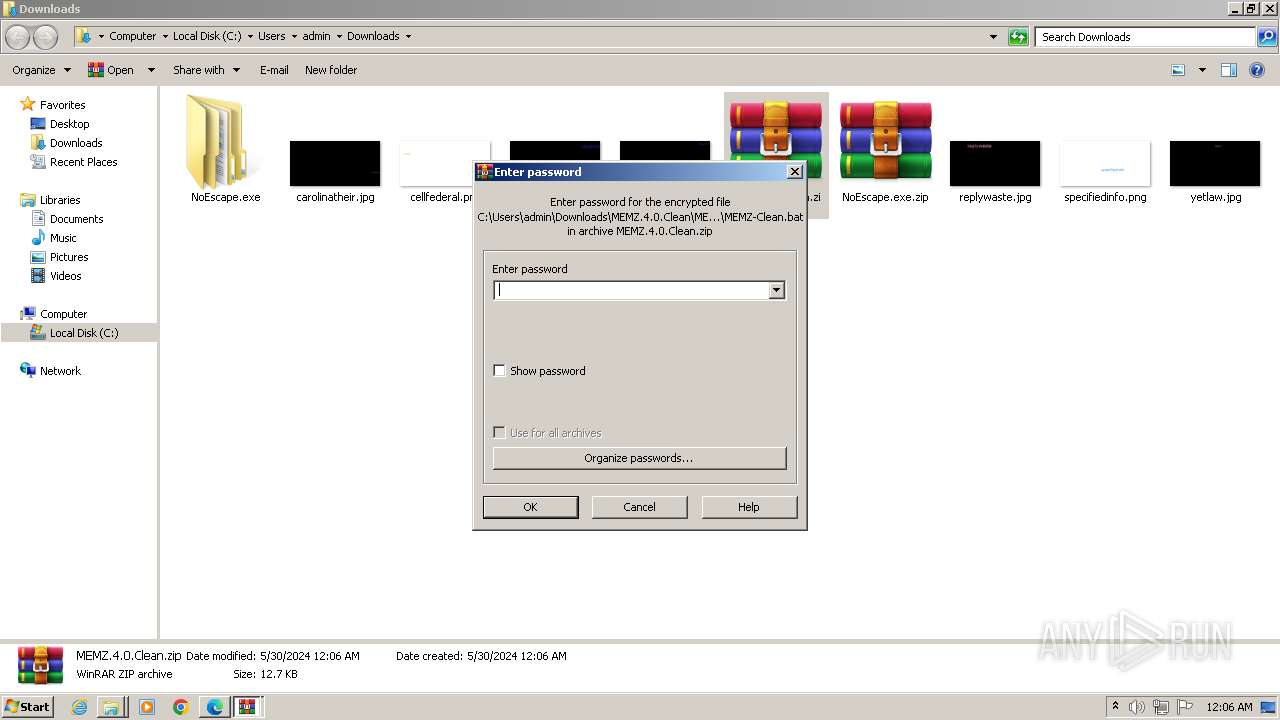The image size is (1280, 720).
Task: Select the MEMZ.4.0.Clean.zip archive icon
Action: (776, 141)
